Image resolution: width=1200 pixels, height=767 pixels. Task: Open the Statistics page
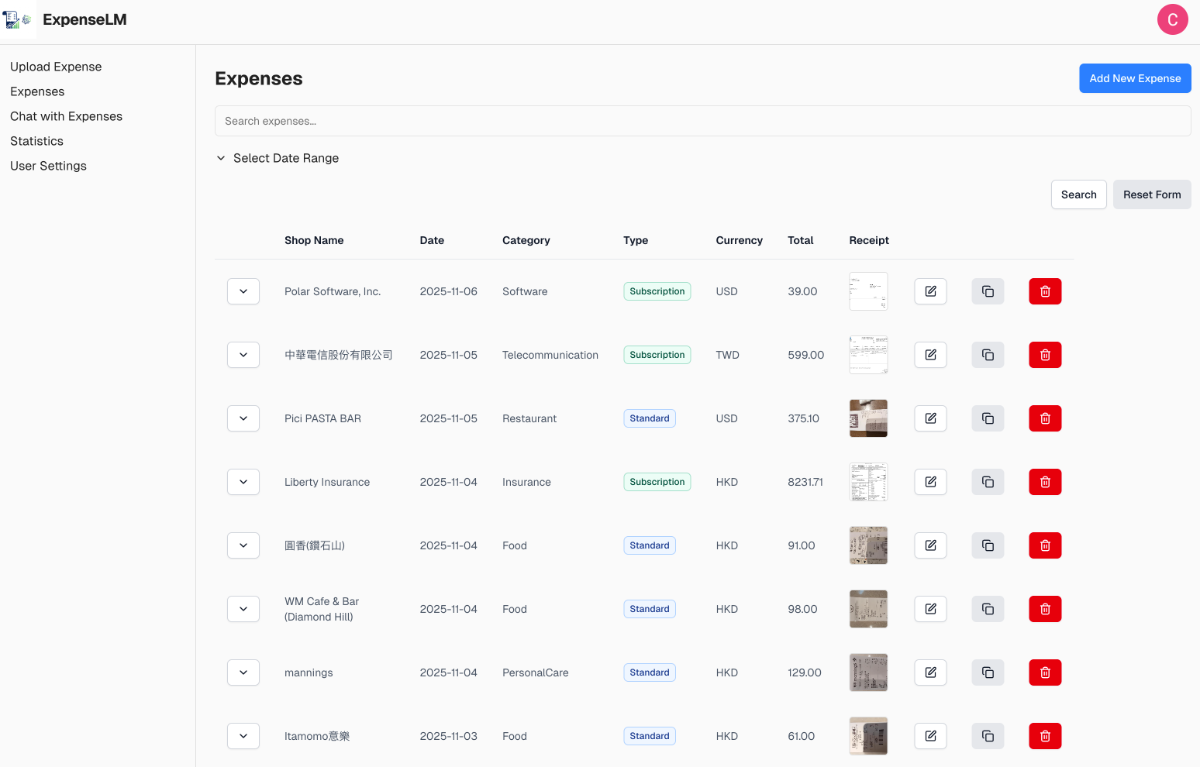click(x=37, y=141)
